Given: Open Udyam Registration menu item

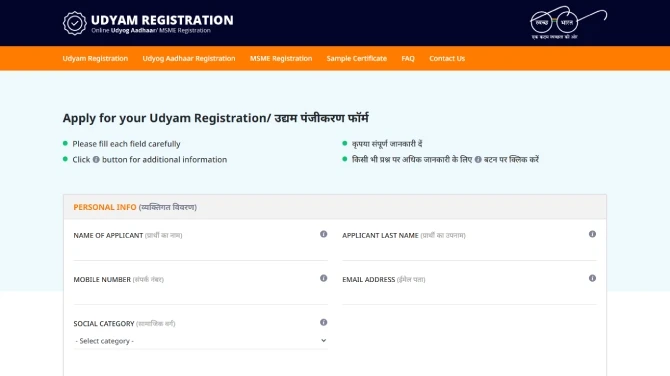Looking at the screenshot, I should tap(95, 59).
